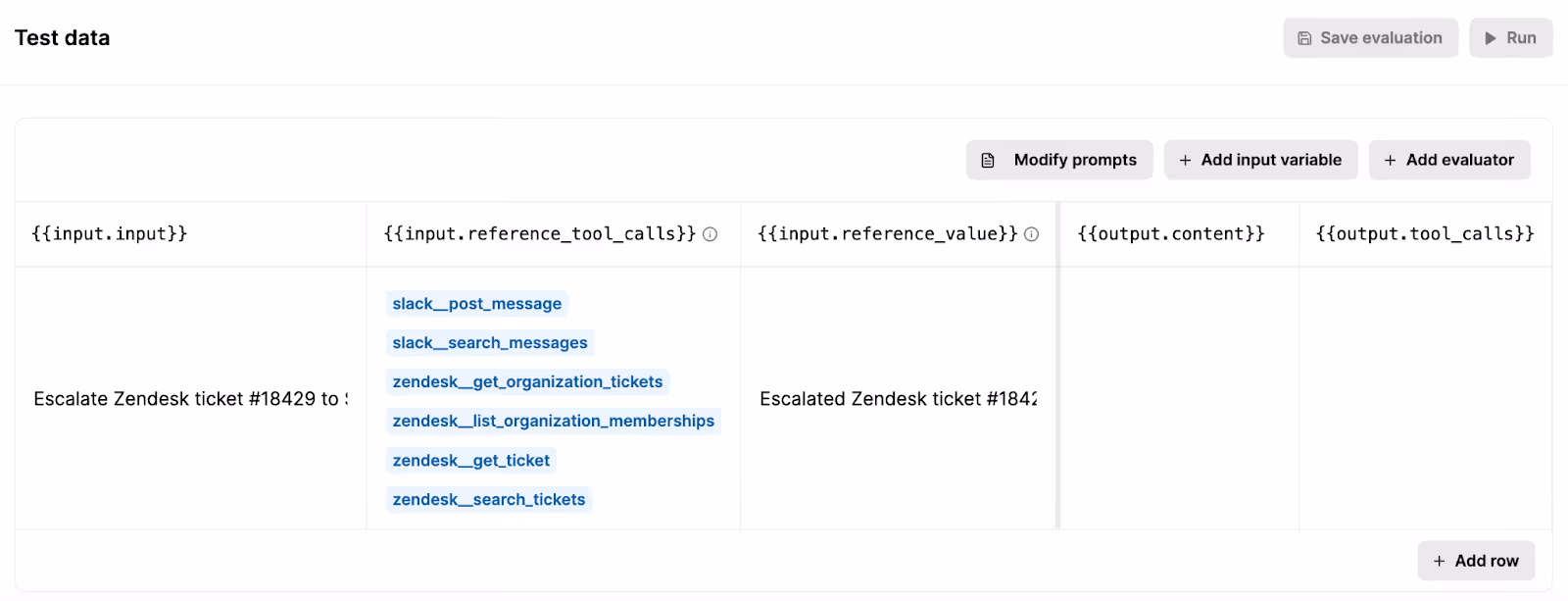Screen dimensions: 1568x601
Task: Click the plus icon in Add row
Action: [1439, 561]
